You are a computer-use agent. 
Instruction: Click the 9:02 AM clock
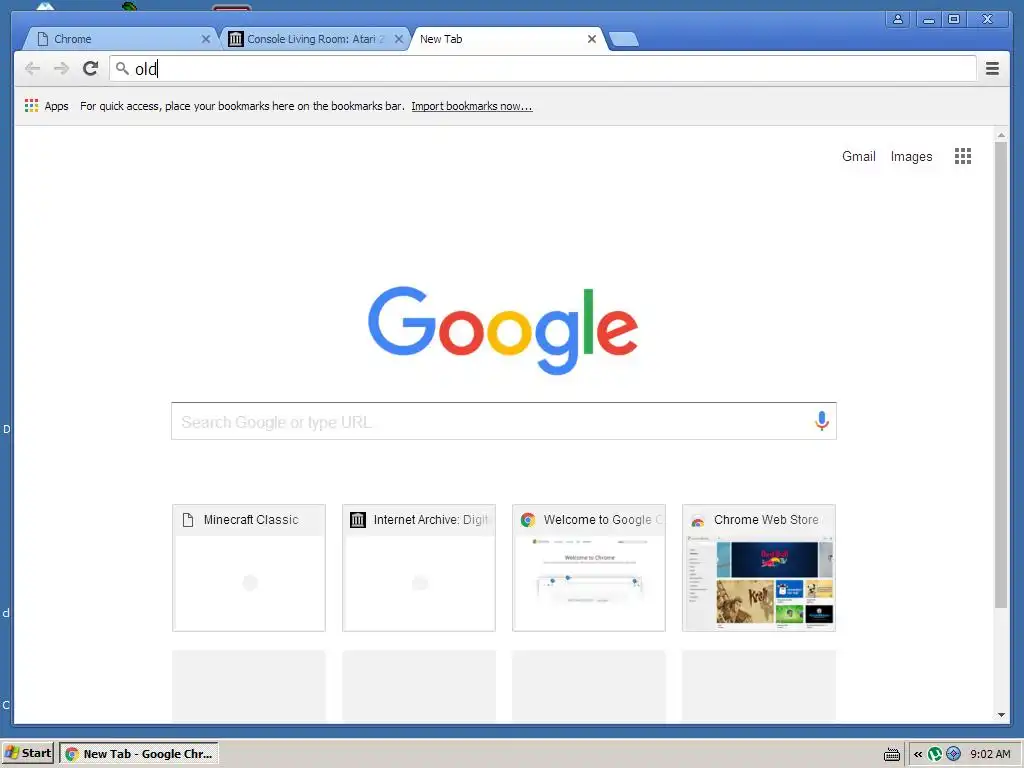[x=990, y=754]
